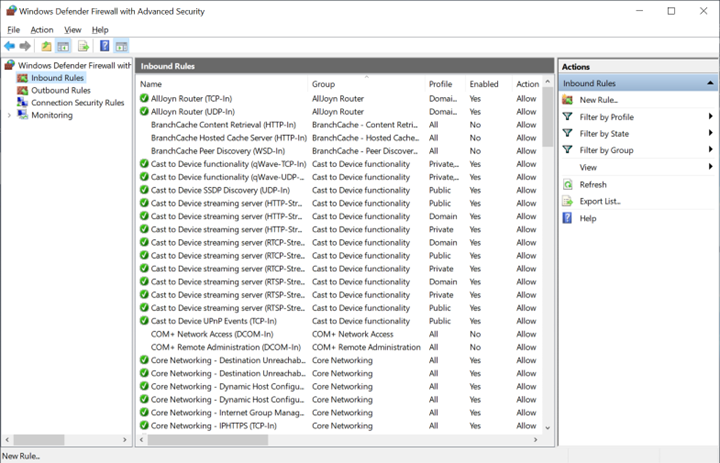Select Cast to Device functionality (qWave-TCP-In) rule
Screen dimensions: 720x463
click(228, 164)
